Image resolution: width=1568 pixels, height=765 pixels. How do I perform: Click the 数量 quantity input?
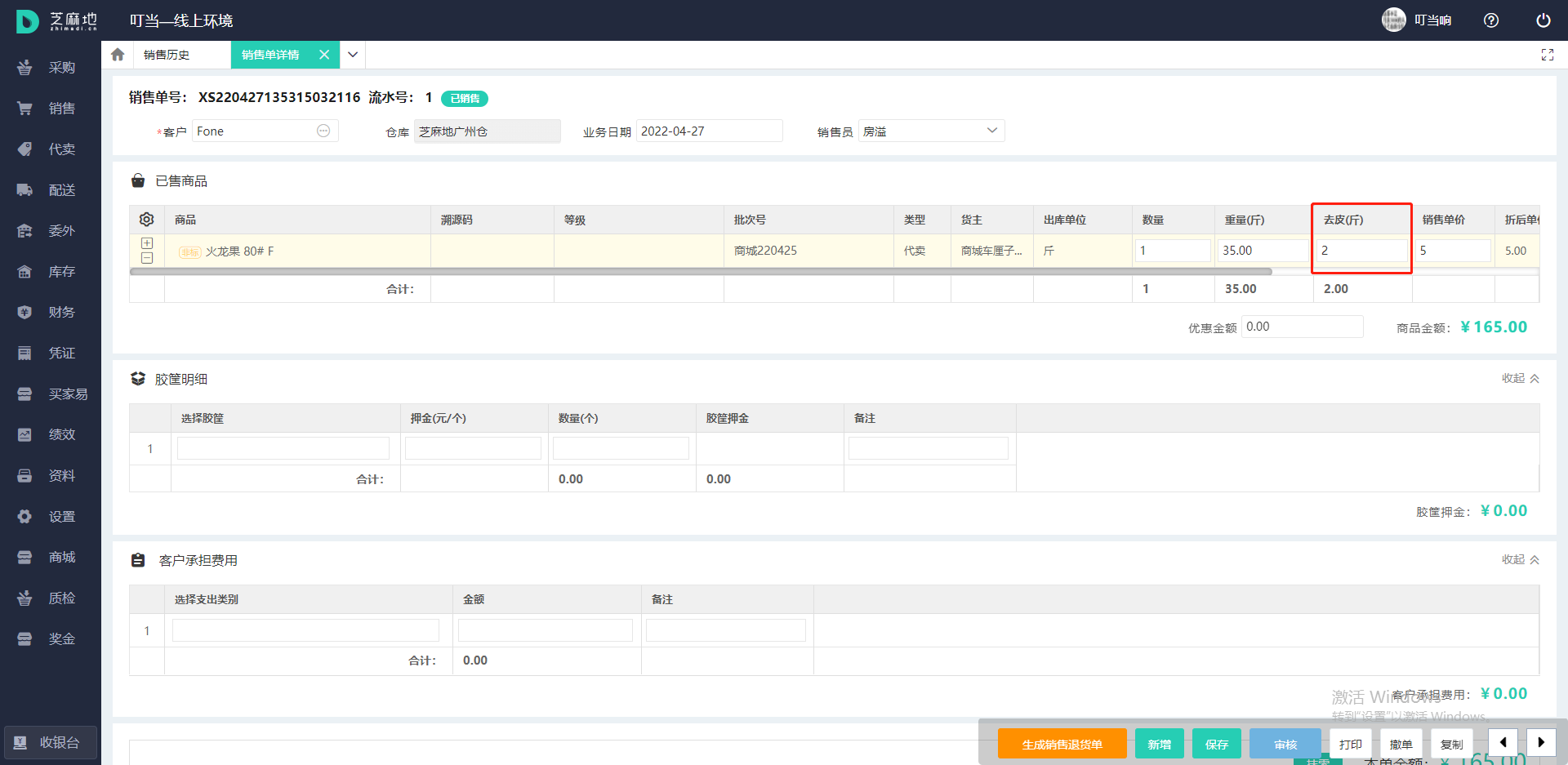(x=1173, y=251)
